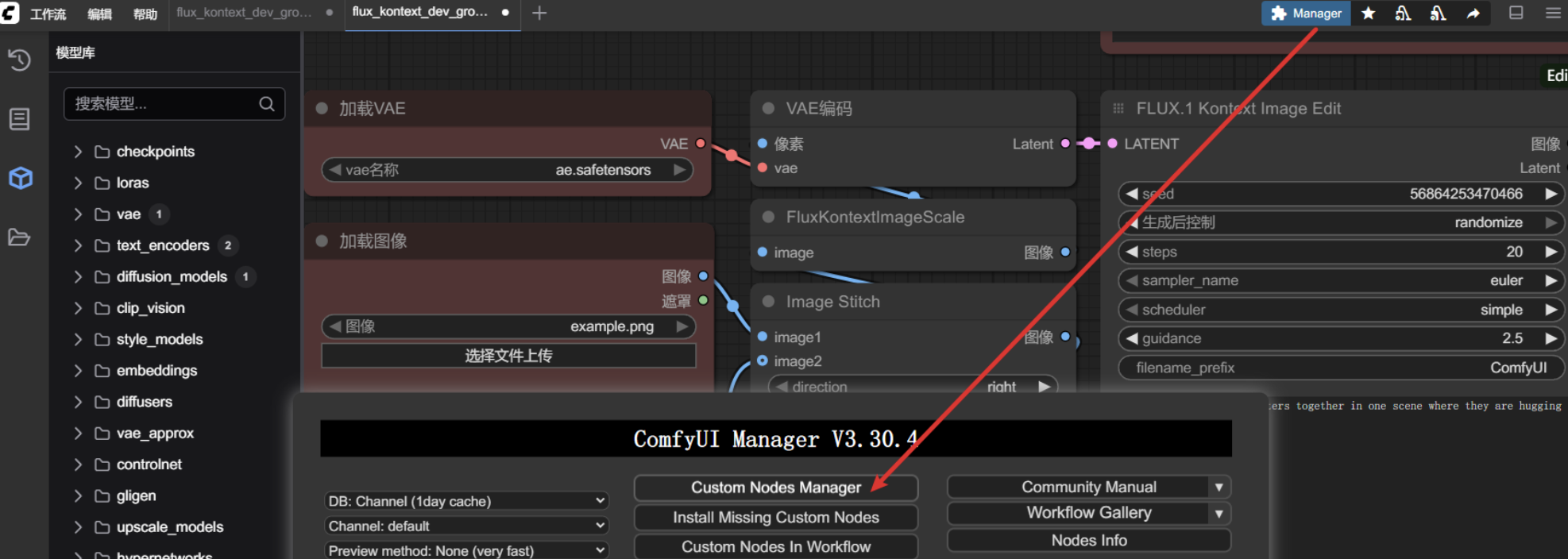Image resolution: width=1568 pixels, height=559 pixels.
Task: Open the node library sidebar icon
Action: click(19, 119)
